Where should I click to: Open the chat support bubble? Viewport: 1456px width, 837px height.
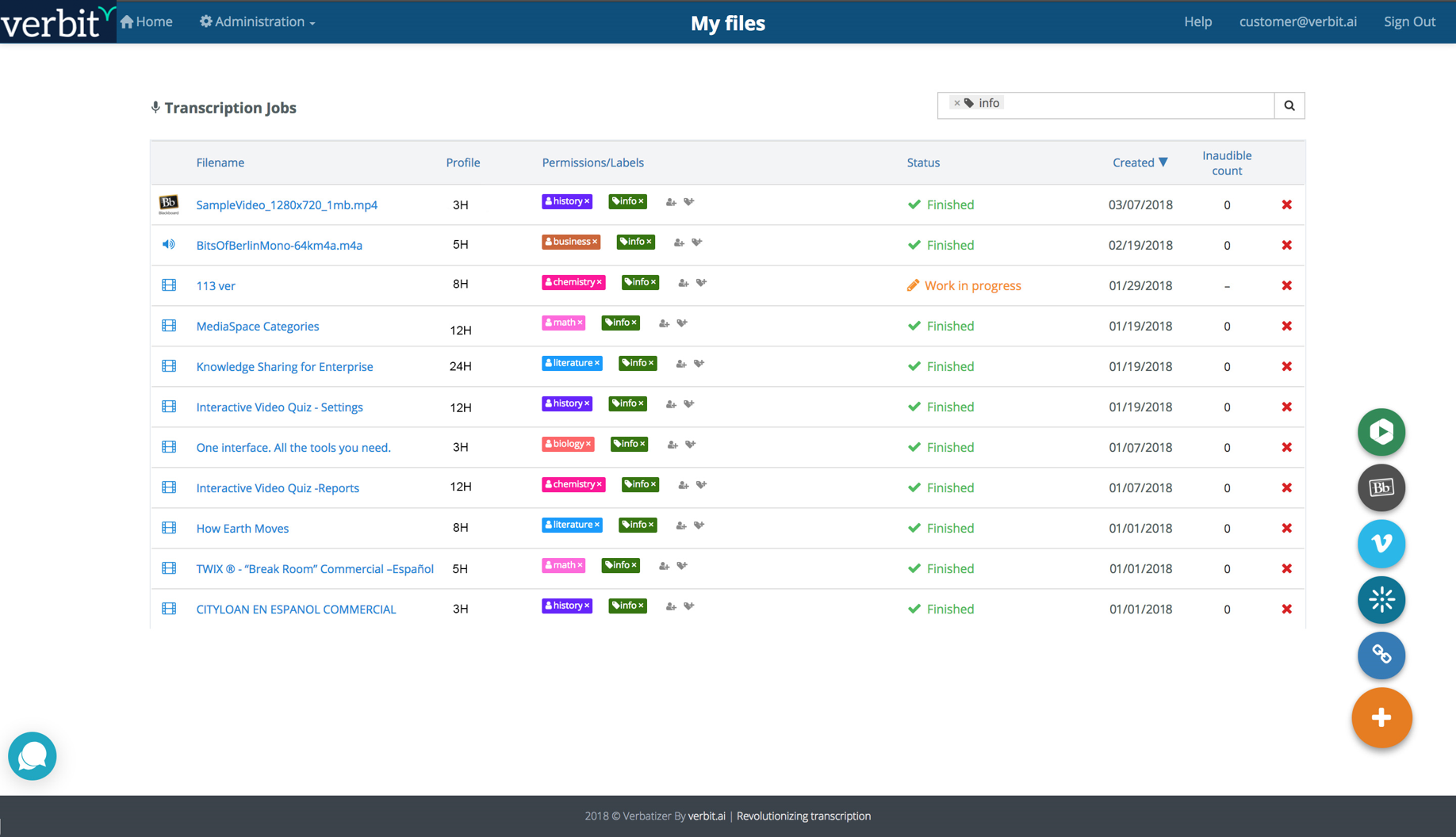[33, 756]
